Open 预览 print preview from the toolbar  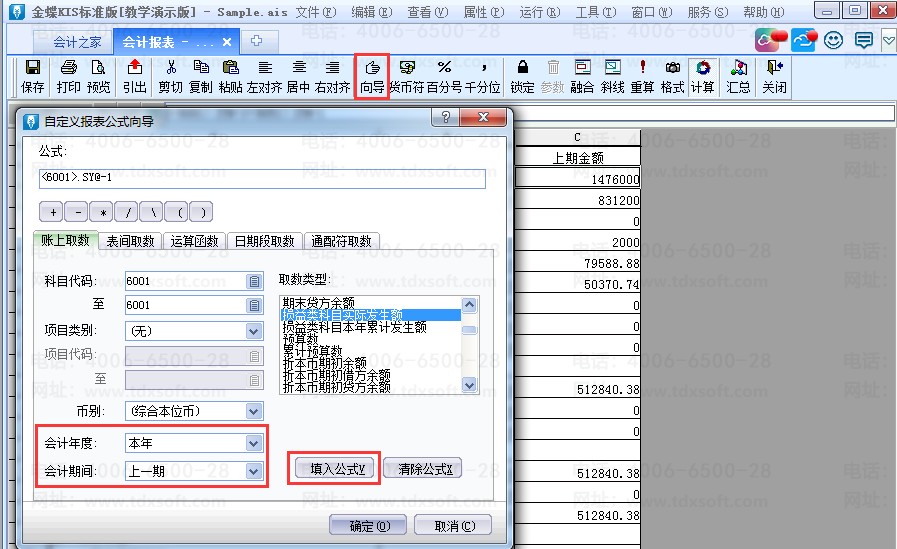(99, 76)
